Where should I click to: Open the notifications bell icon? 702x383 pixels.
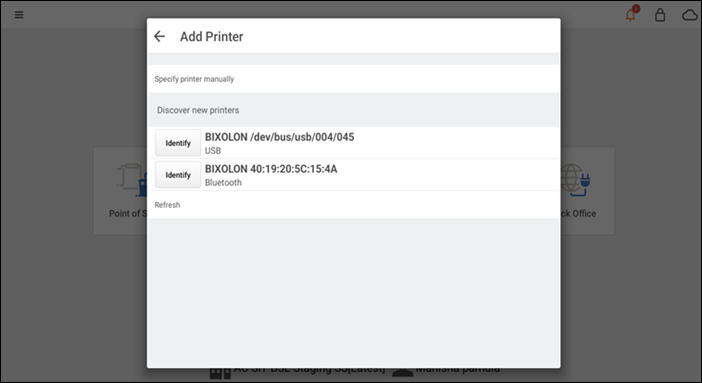631,14
